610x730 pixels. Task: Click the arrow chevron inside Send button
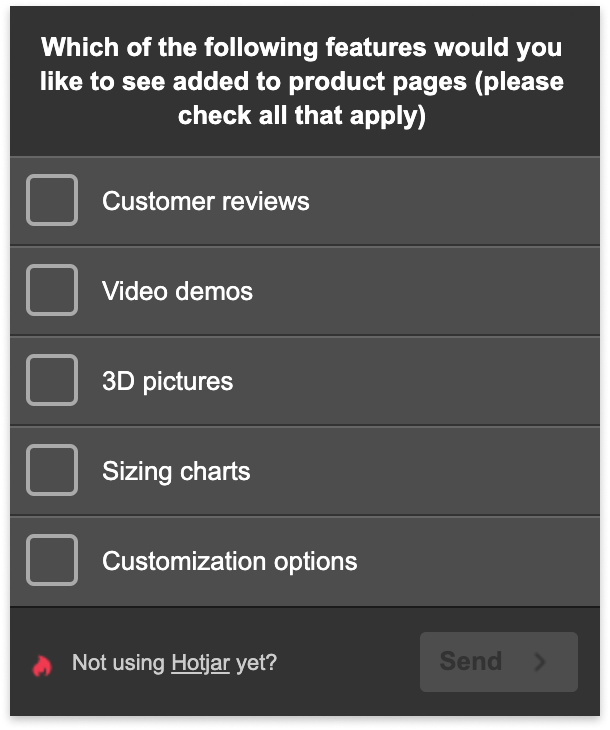[x=540, y=661]
